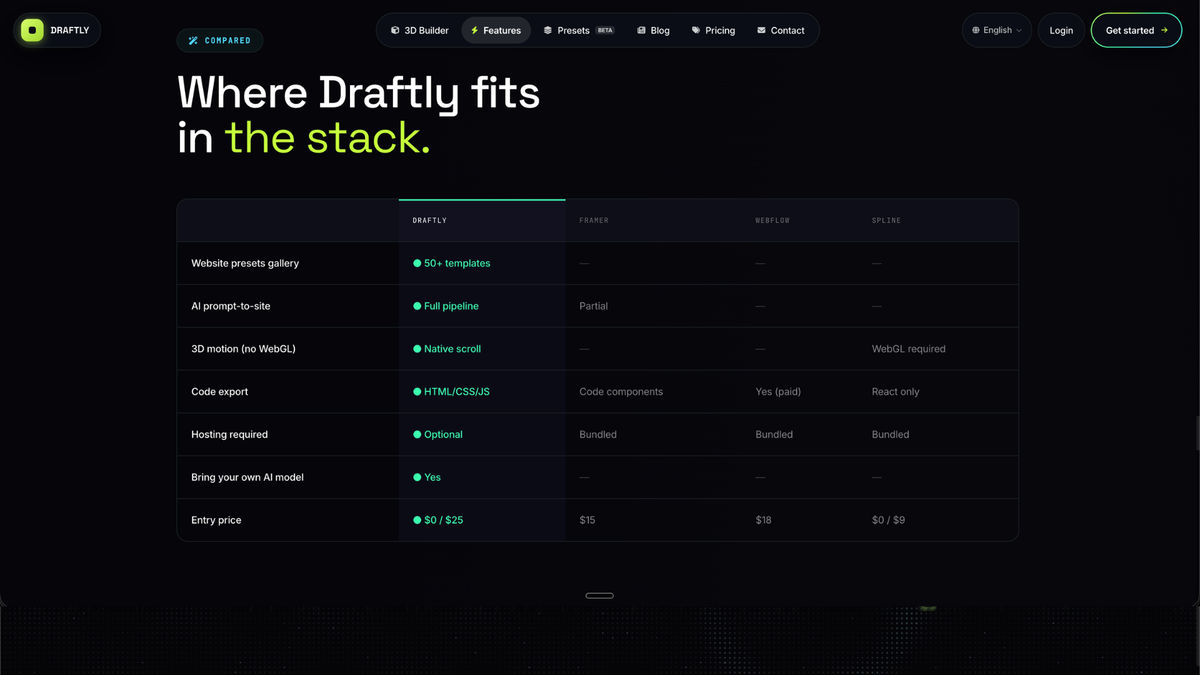
Task: Click the SPLINE column header
Action: click(886, 220)
